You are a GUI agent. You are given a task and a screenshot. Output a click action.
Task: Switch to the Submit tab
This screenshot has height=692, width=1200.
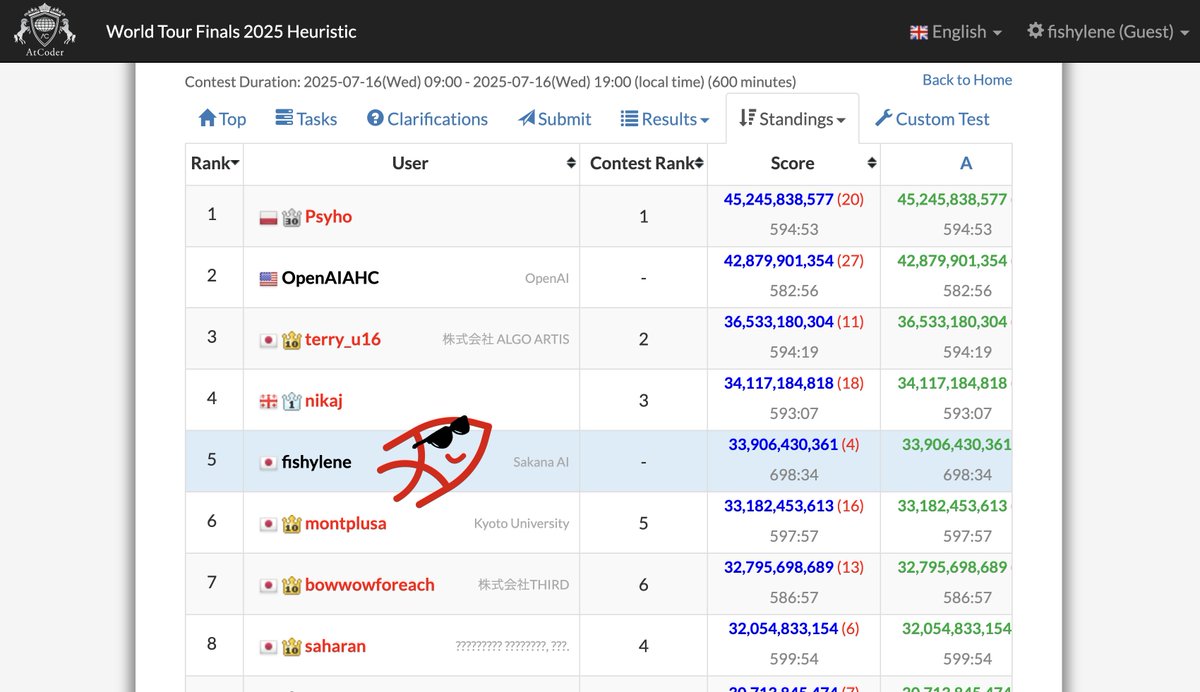pos(555,118)
